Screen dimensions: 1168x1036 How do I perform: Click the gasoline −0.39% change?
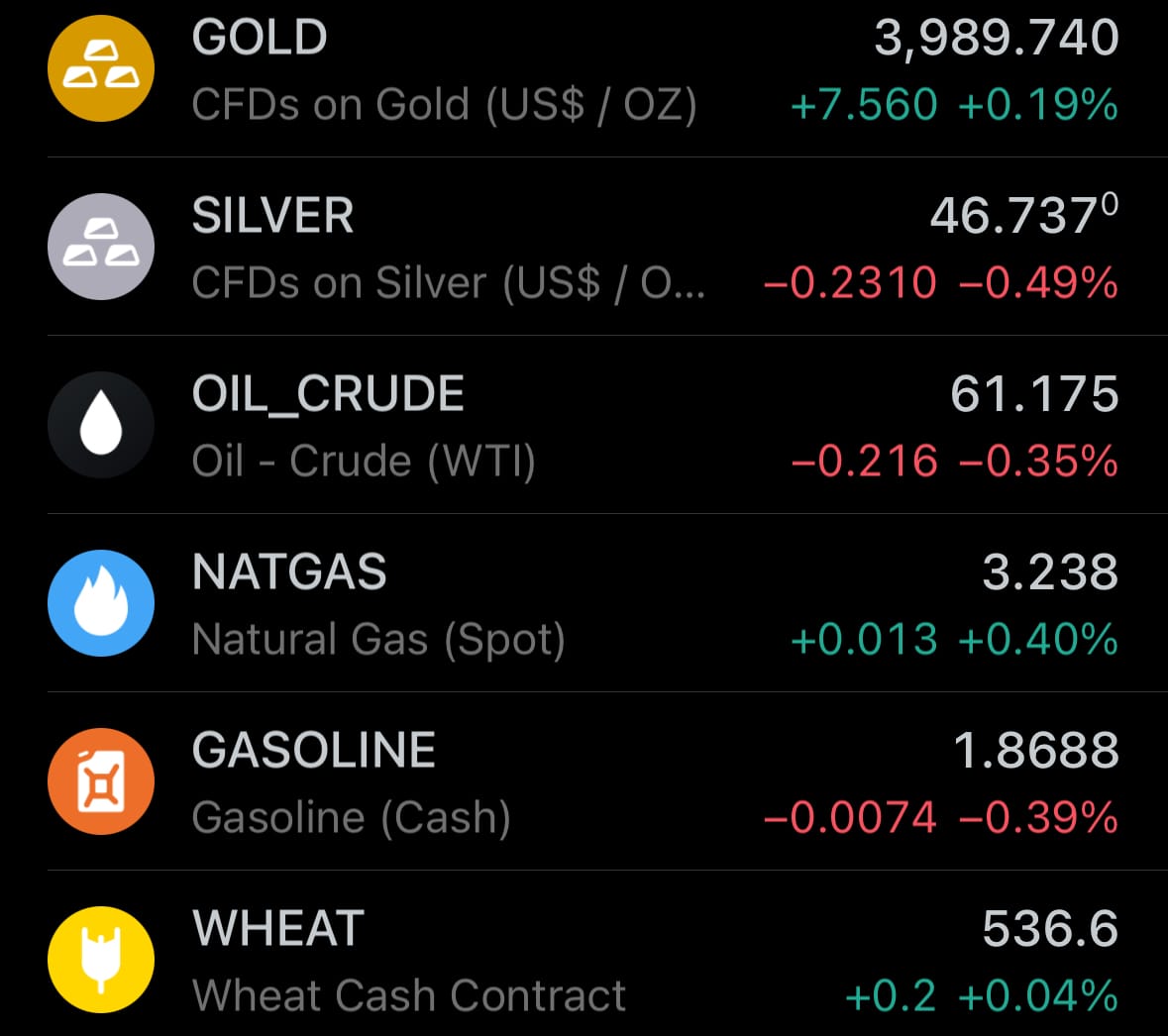[x=1038, y=818]
